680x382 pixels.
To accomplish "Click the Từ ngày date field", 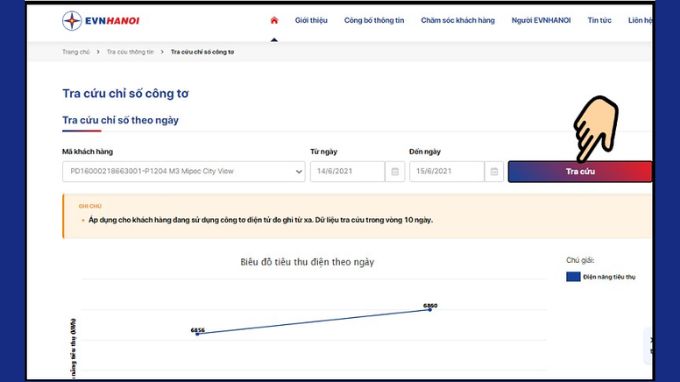I will 347,172.
